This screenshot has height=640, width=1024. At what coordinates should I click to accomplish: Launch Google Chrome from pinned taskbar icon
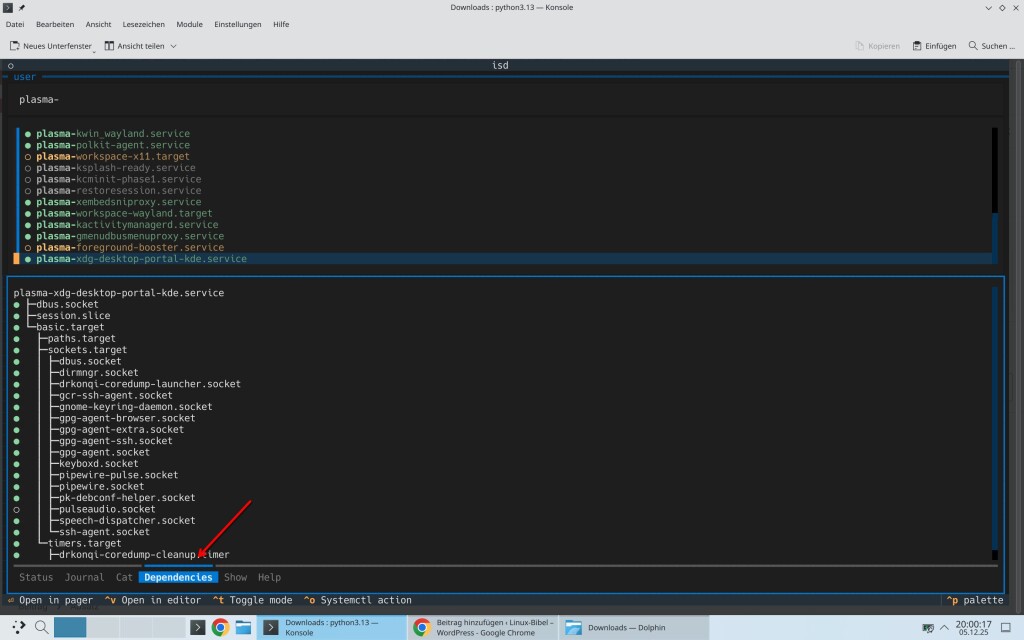(220, 627)
